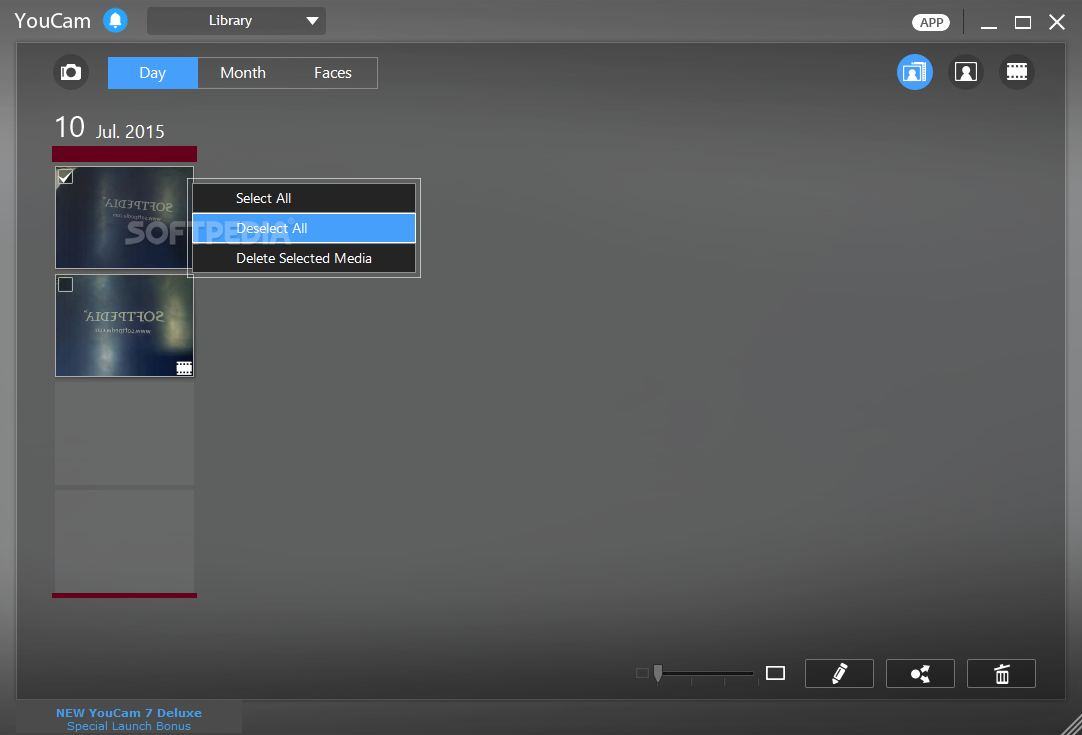Uncheck the first thumbnail's checkbox
This screenshot has height=735, width=1082.
click(x=66, y=177)
